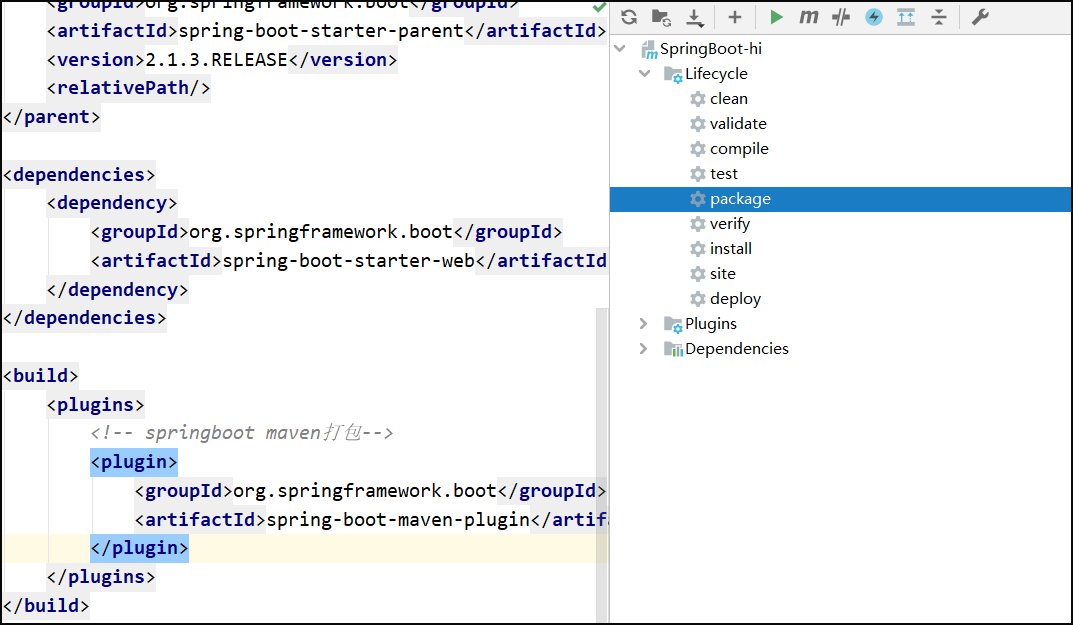1073x625 pixels.
Task: Click SpringBoot-hi Maven project icon
Action: [x=649, y=49]
